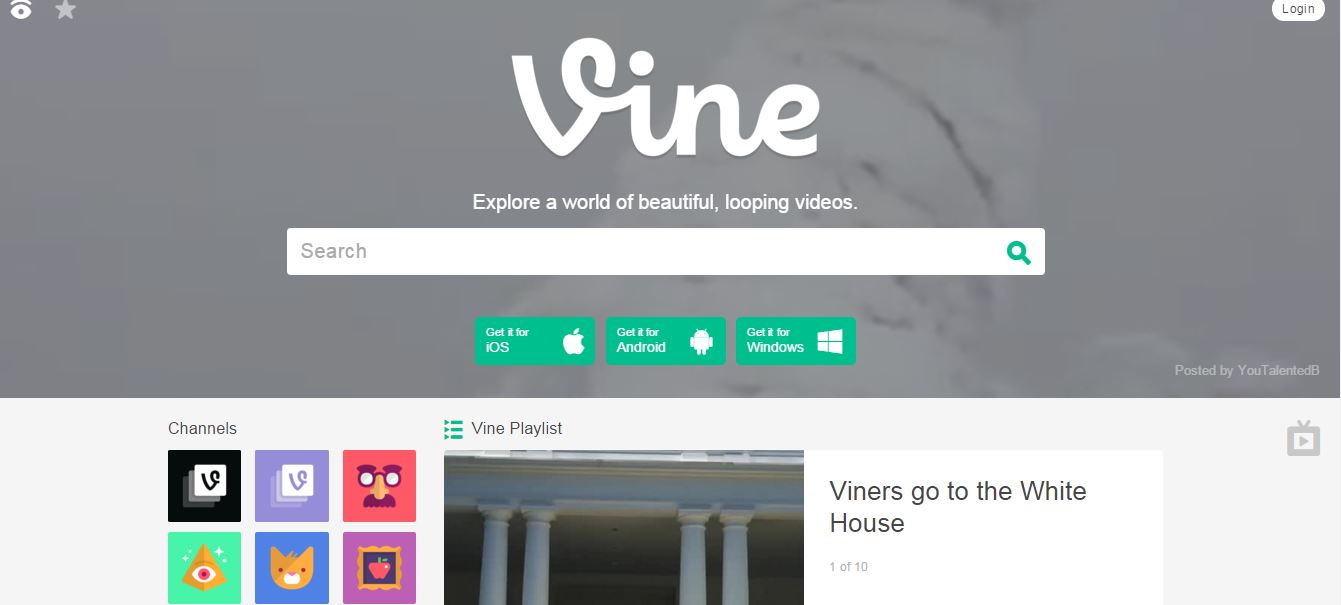Click Get it for iOS button
The image size is (1341, 605).
point(535,341)
